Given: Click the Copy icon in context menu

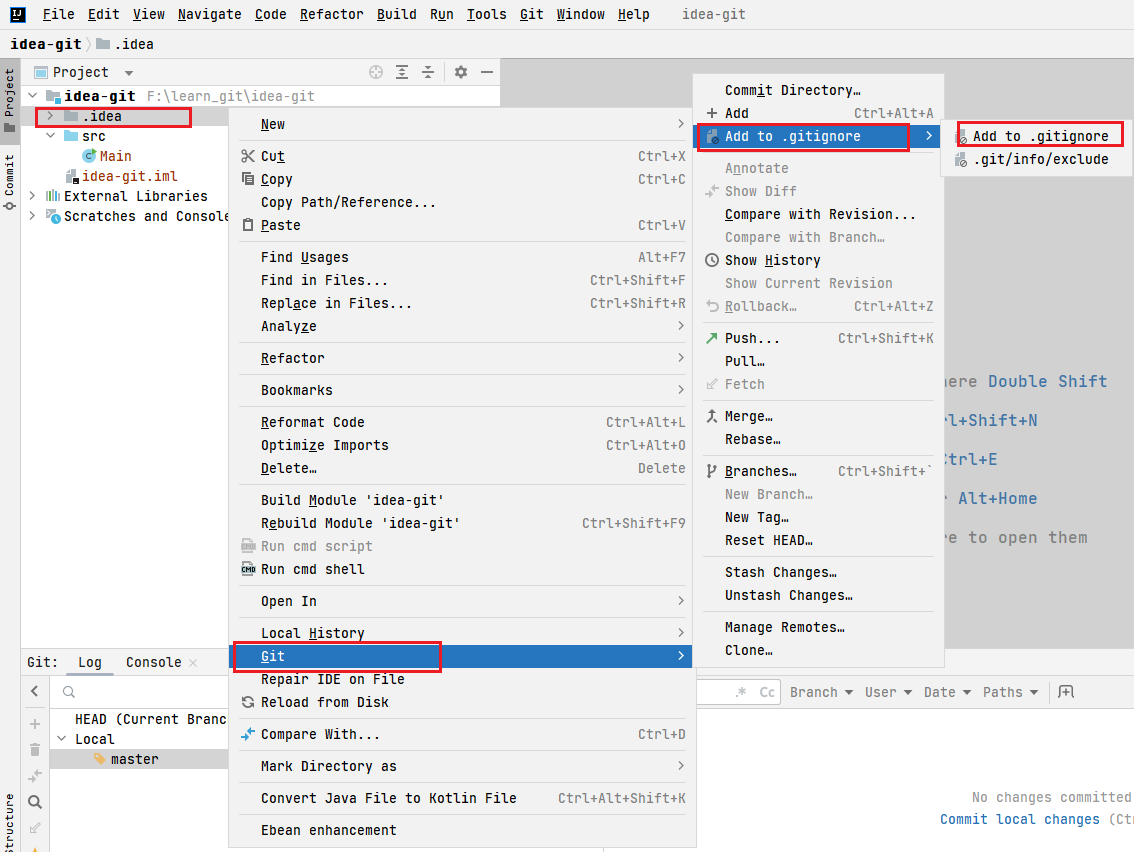Looking at the screenshot, I should 248,179.
